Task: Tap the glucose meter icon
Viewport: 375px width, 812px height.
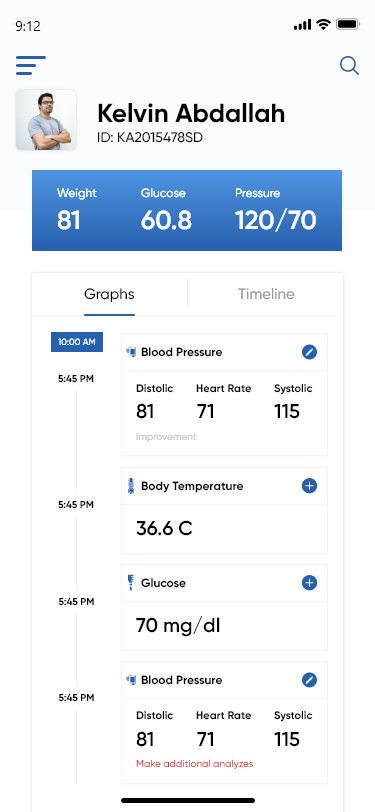Action: [x=131, y=583]
